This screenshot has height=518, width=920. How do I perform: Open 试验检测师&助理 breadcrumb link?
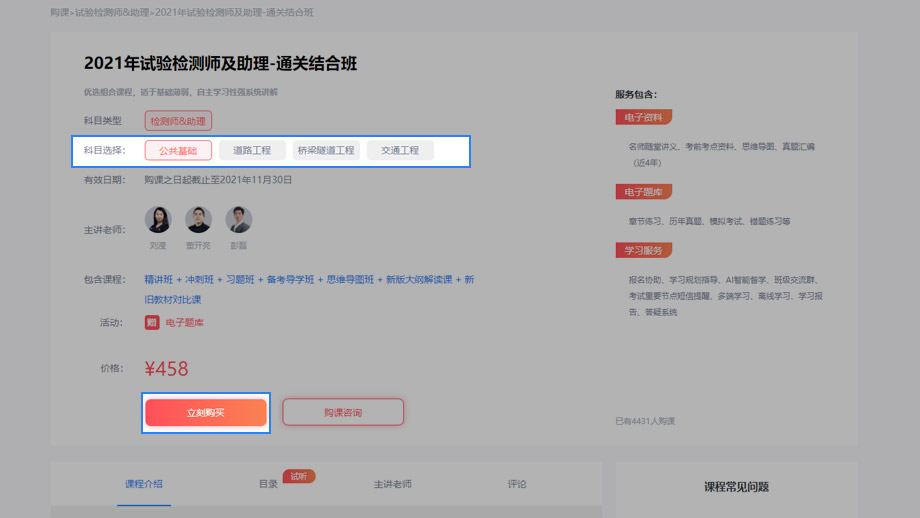pyautogui.click(x=112, y=13)
